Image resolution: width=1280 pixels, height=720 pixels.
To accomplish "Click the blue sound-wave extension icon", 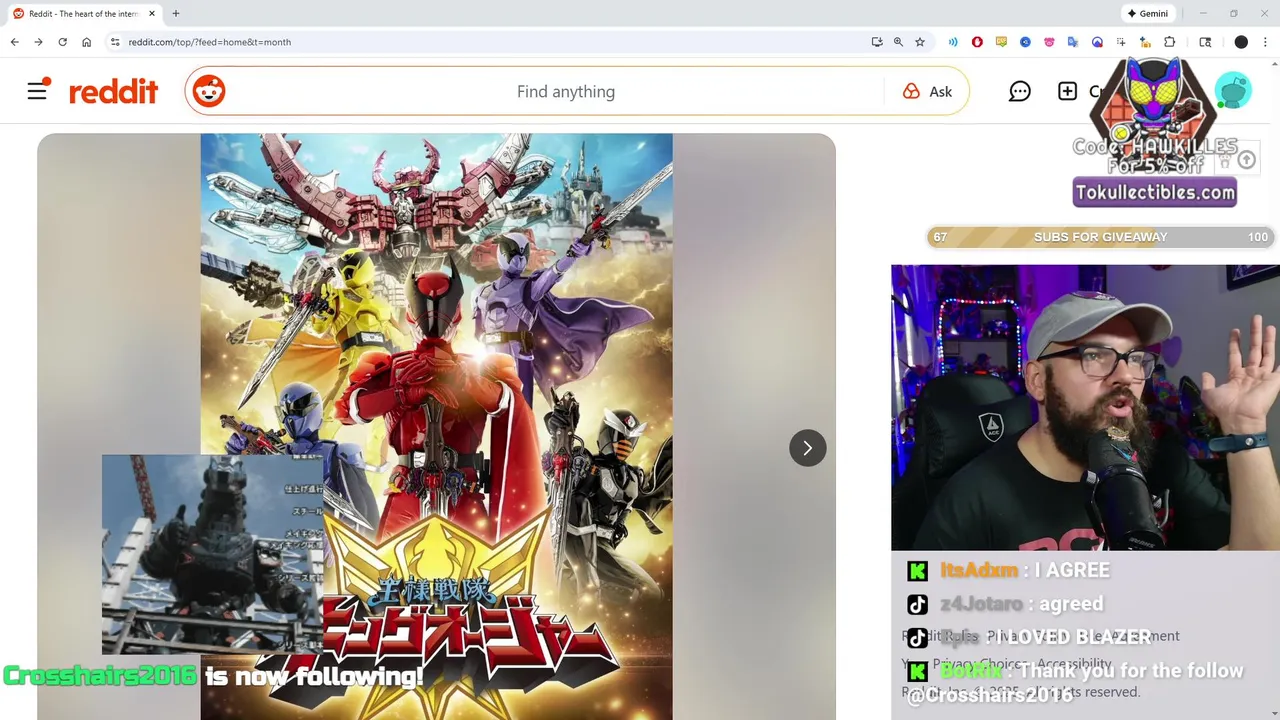I will point(953,42).
